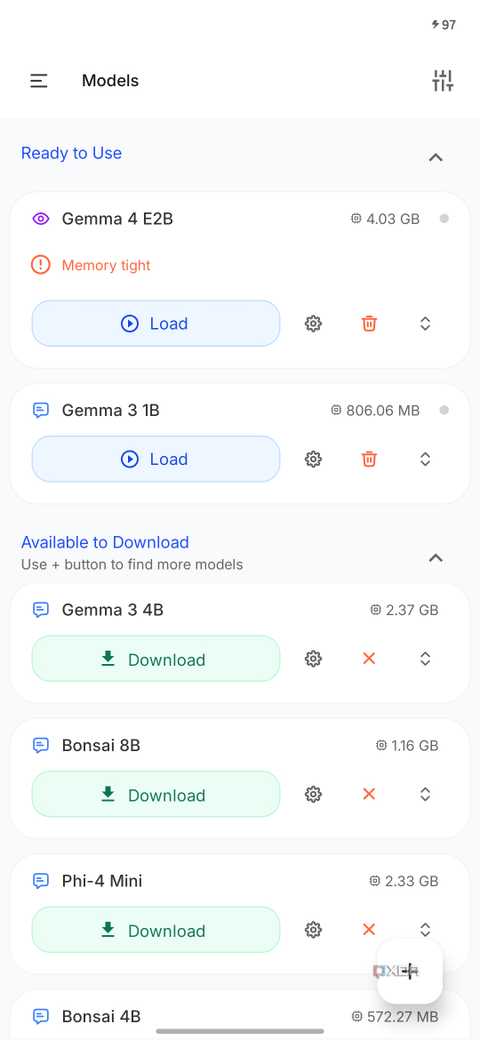
Task: Delete the Gemma 4 E2B model
Action: coord(369,324)
